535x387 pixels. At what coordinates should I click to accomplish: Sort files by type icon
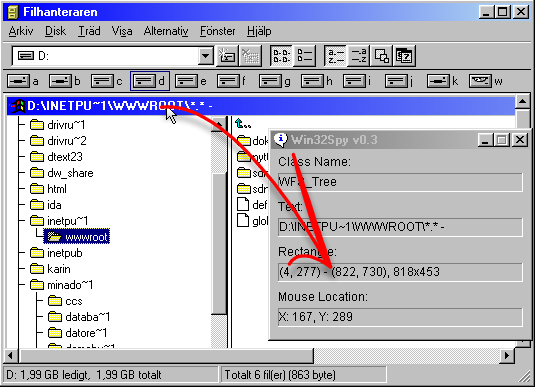point(359,55)
